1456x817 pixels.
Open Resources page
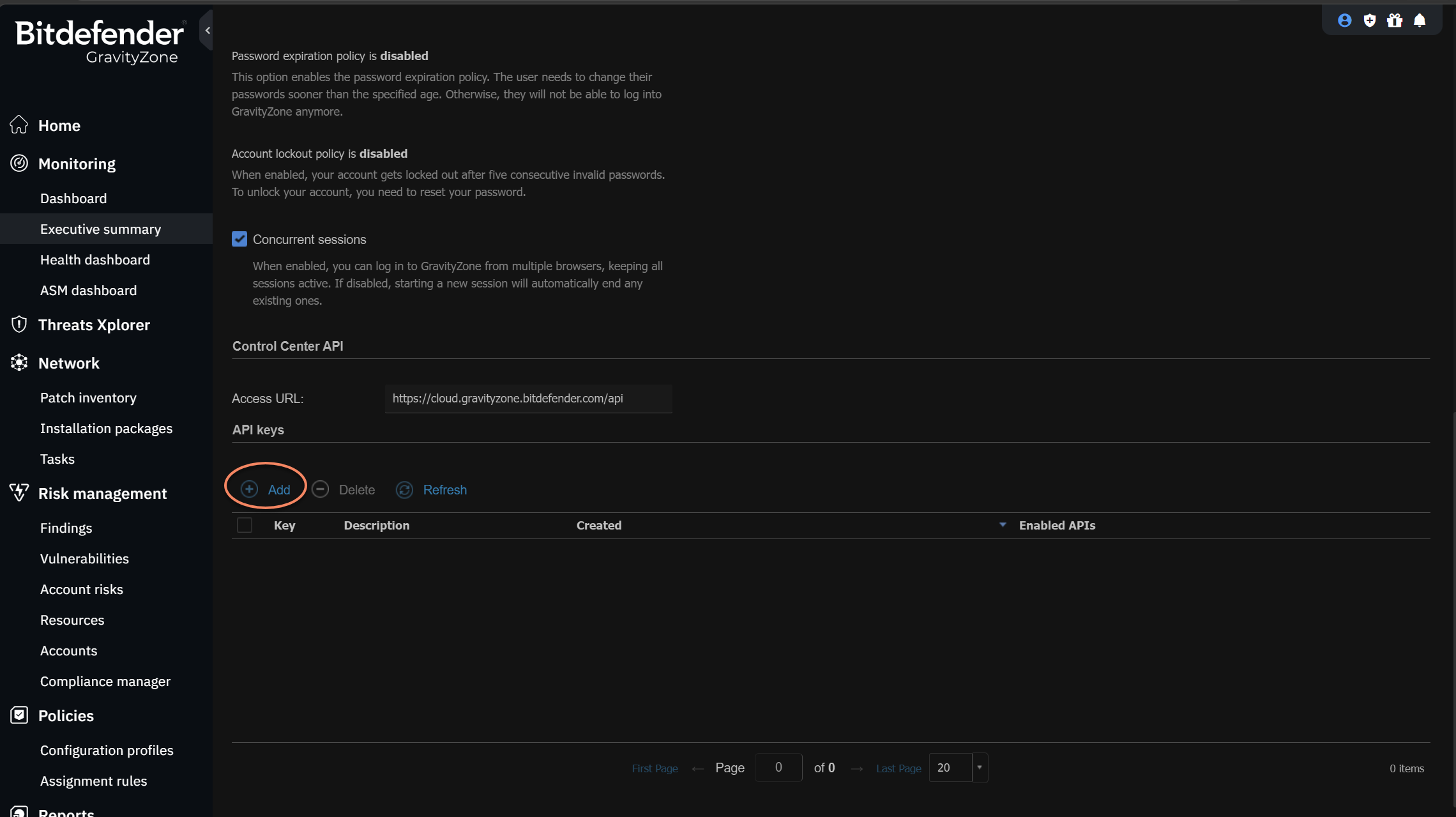click(72, 620)
